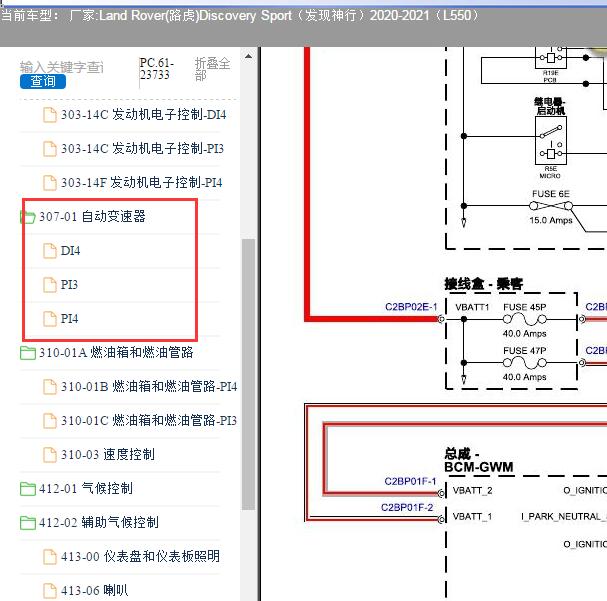Click FUSE 6E symbol in diagram
The image size is (607, 601).
coord(551,206)
